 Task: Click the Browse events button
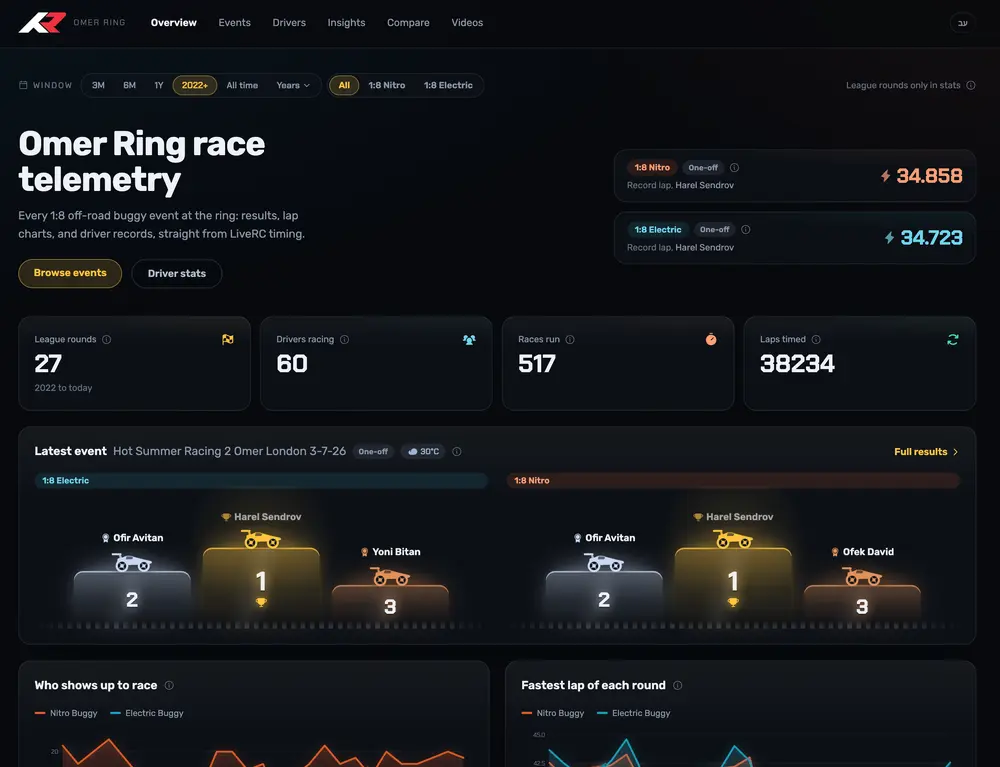(70, 273)
